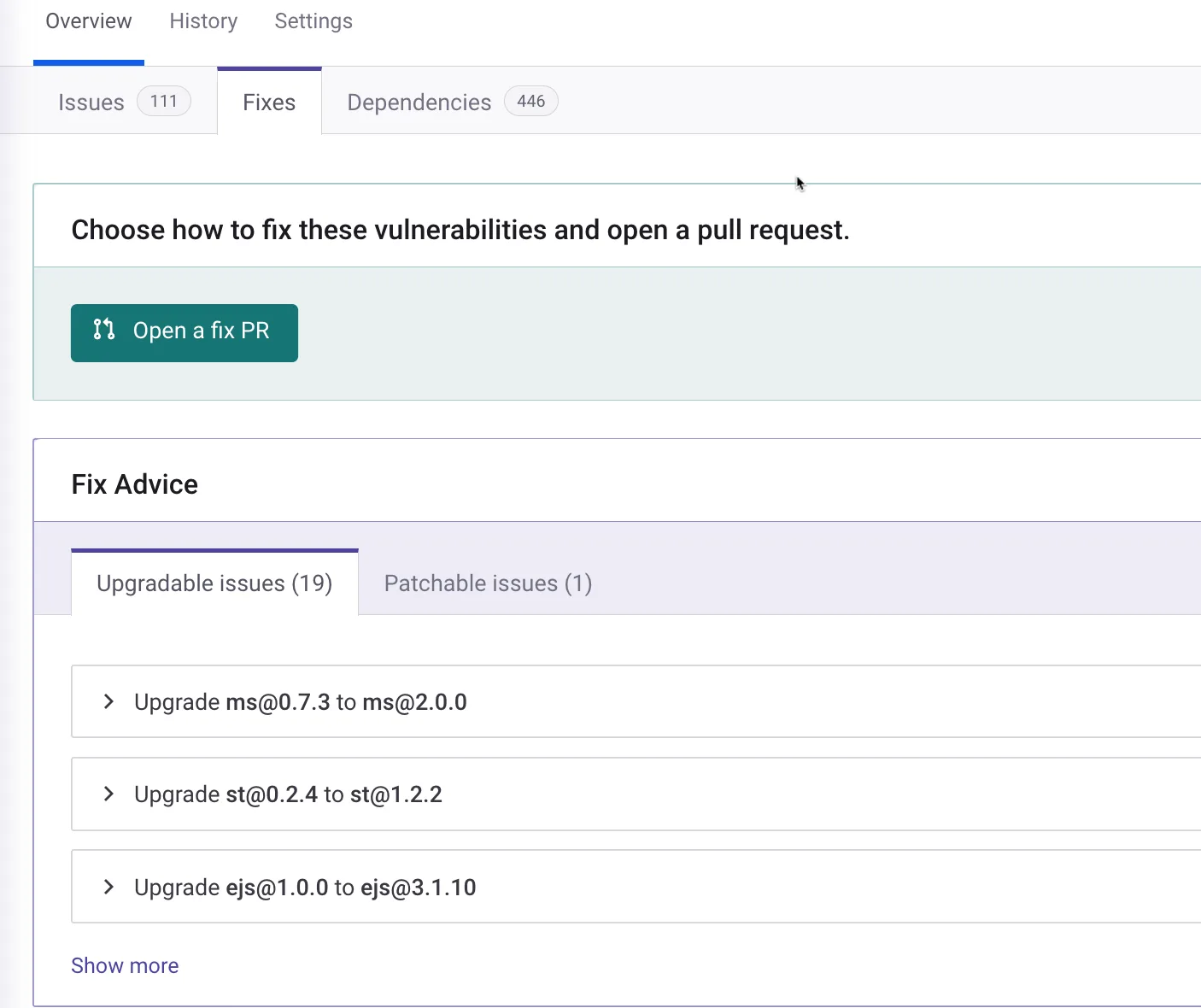Open the Settings tab
The height and width of the screenshot is (1008, 1201).
[313, 21]
